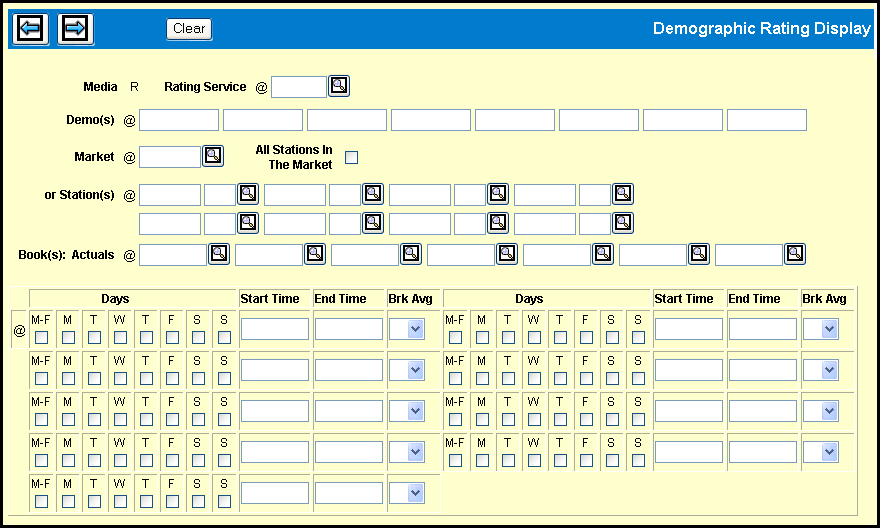This screenshot has width=880, height=528.
Task: Check M in third right daypart row
Action: pos(482,419)
